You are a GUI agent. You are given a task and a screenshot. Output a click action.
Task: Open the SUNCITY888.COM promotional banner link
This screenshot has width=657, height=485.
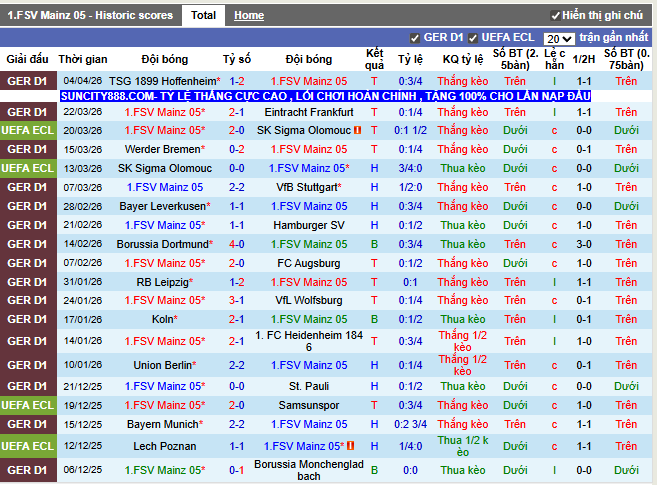[325, 96]
